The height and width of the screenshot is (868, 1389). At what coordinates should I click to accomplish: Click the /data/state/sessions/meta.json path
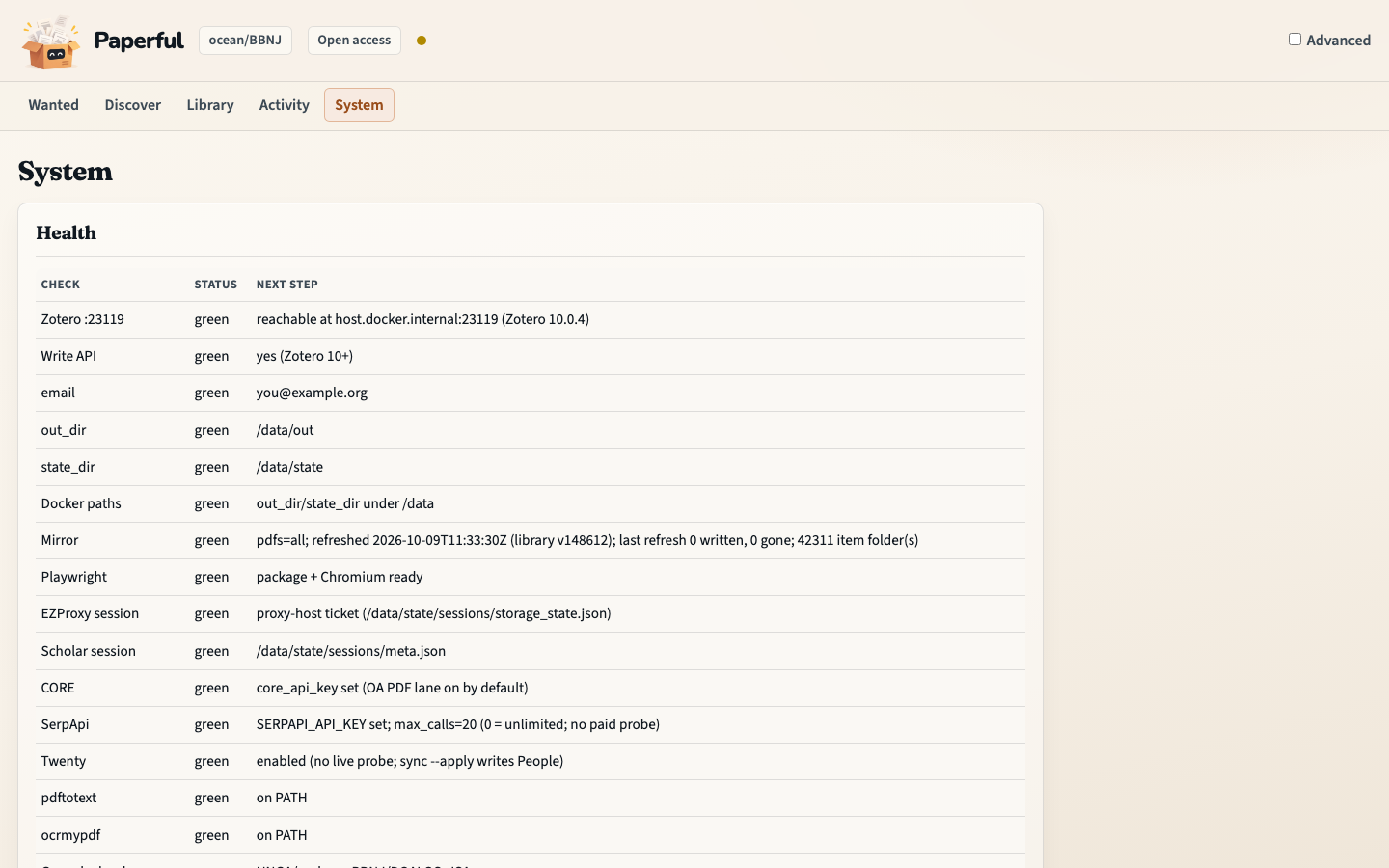click(351, 651)
